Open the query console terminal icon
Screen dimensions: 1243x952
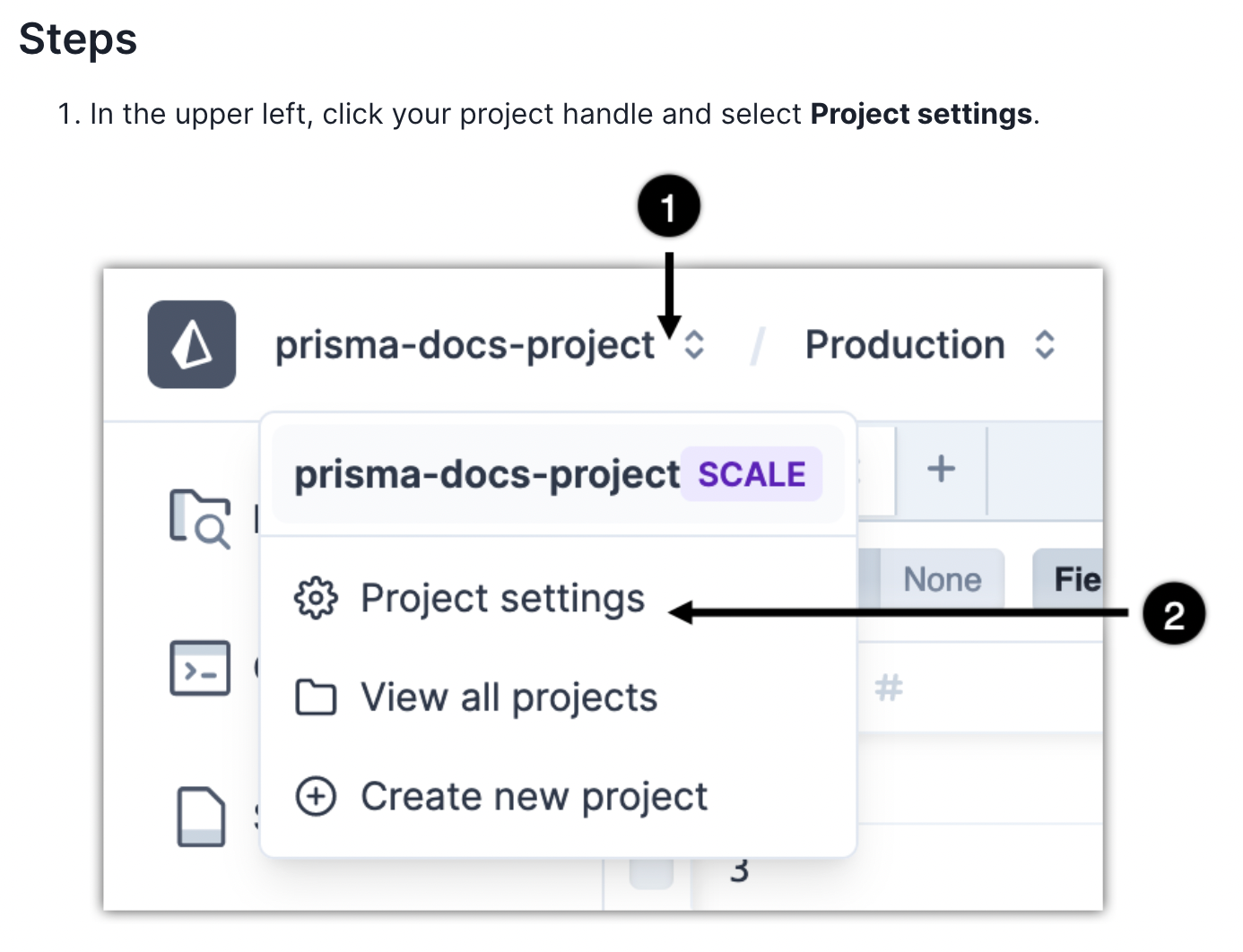tap(200, 668)
